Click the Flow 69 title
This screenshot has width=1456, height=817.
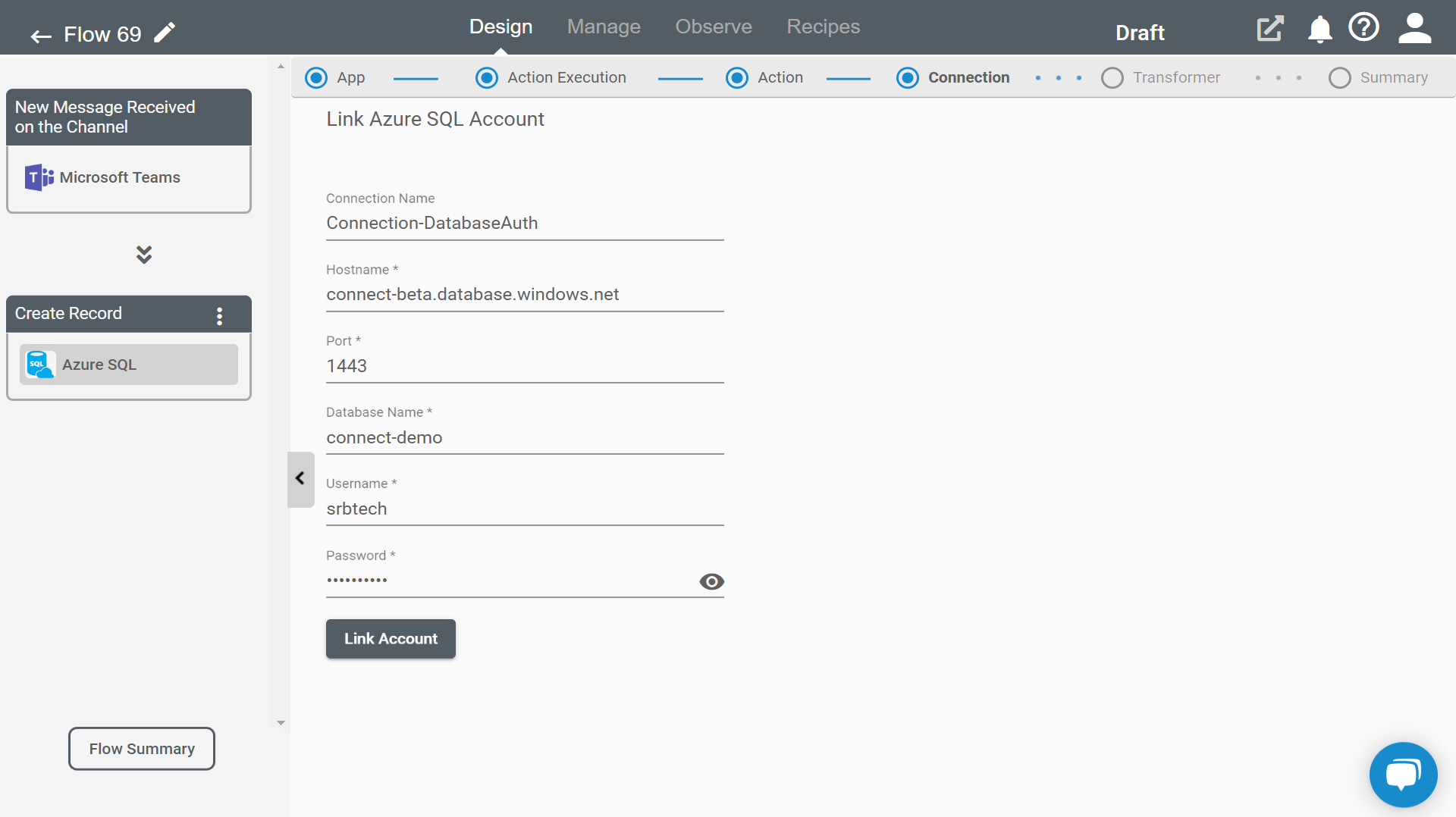pos(102,35)
